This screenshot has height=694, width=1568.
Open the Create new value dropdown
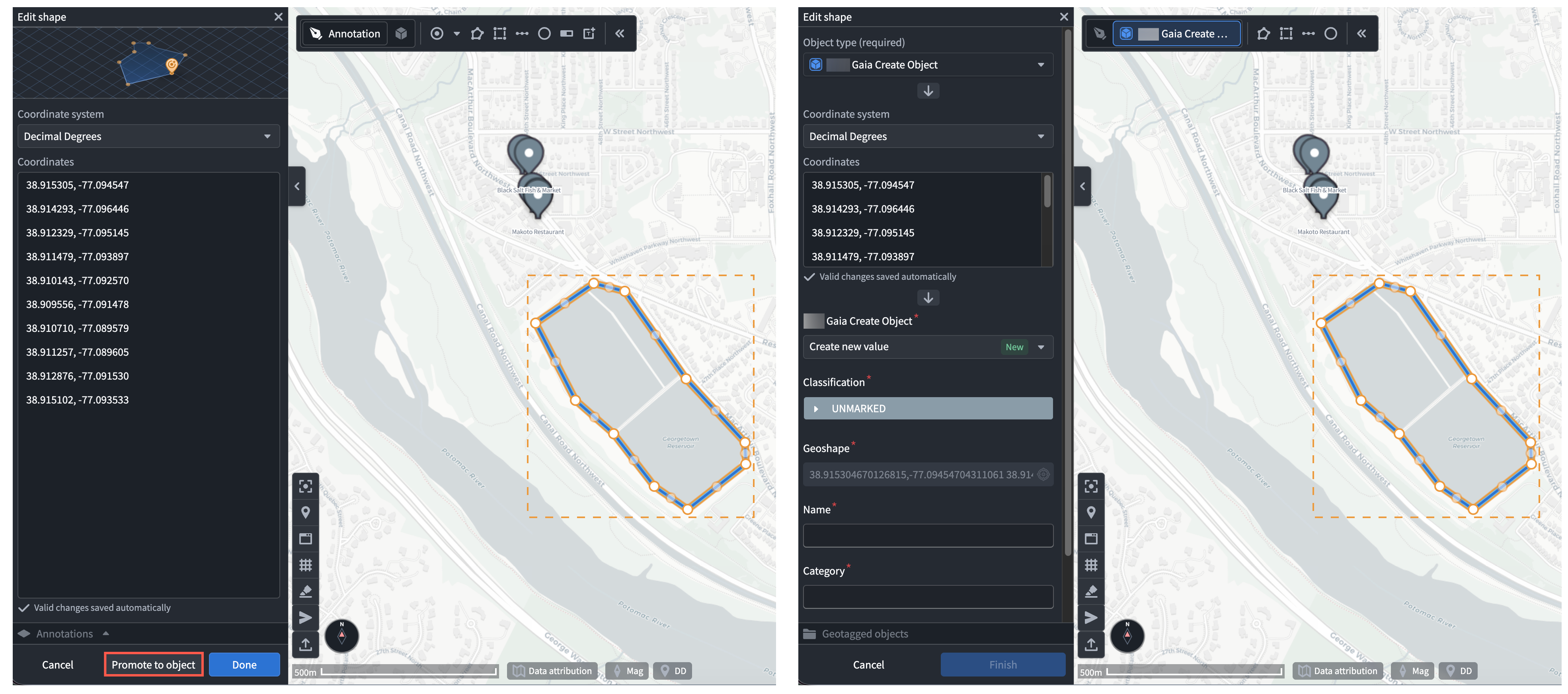(x=928, y=346)
